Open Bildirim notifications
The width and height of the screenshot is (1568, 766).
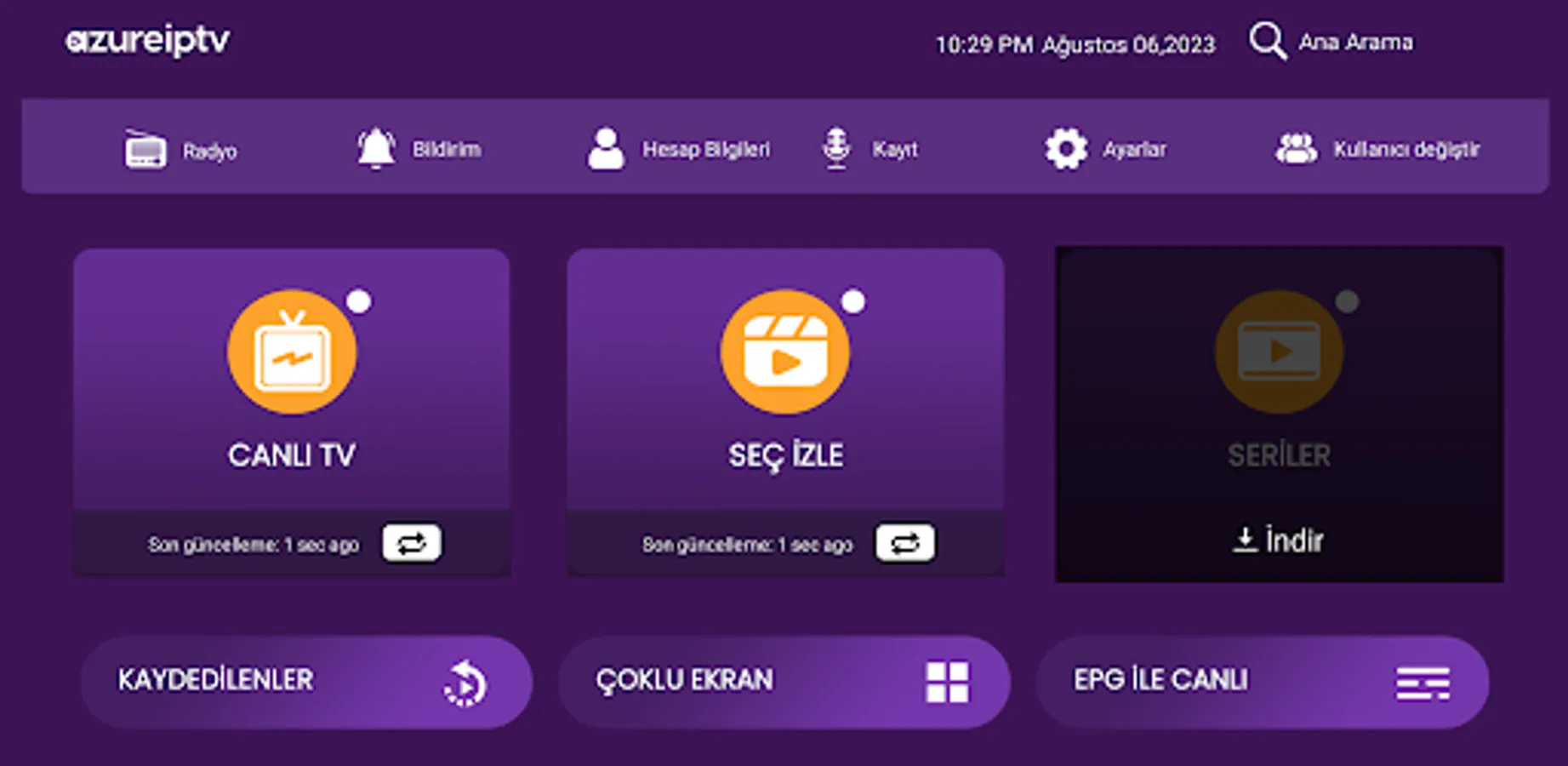click(423, 149)
